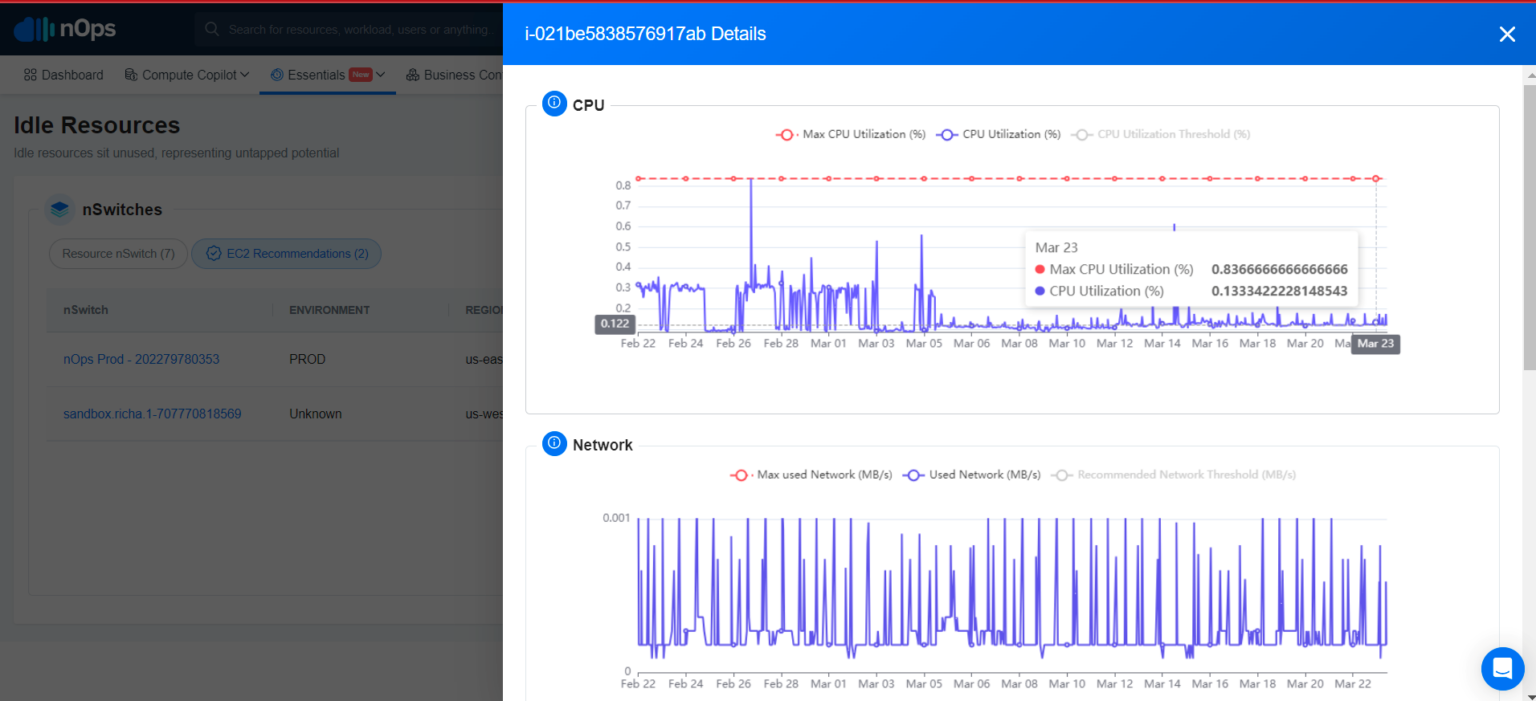Click the Mar 23 timeline marker
The height and width of the screenshot is (701, 1536).
pyautogui.click(x=1375, y=343)
